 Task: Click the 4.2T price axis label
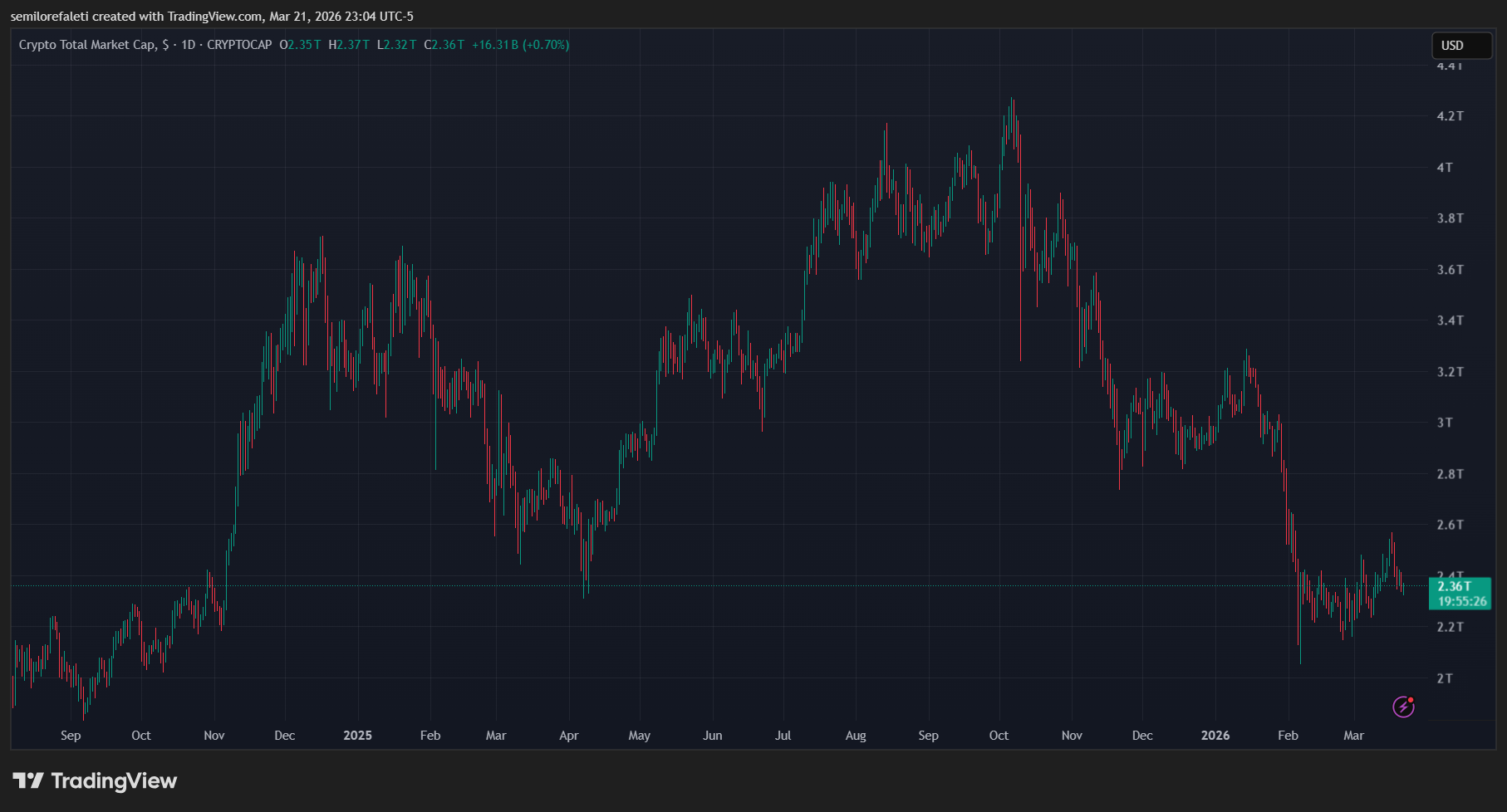(x=1451, y=116)
